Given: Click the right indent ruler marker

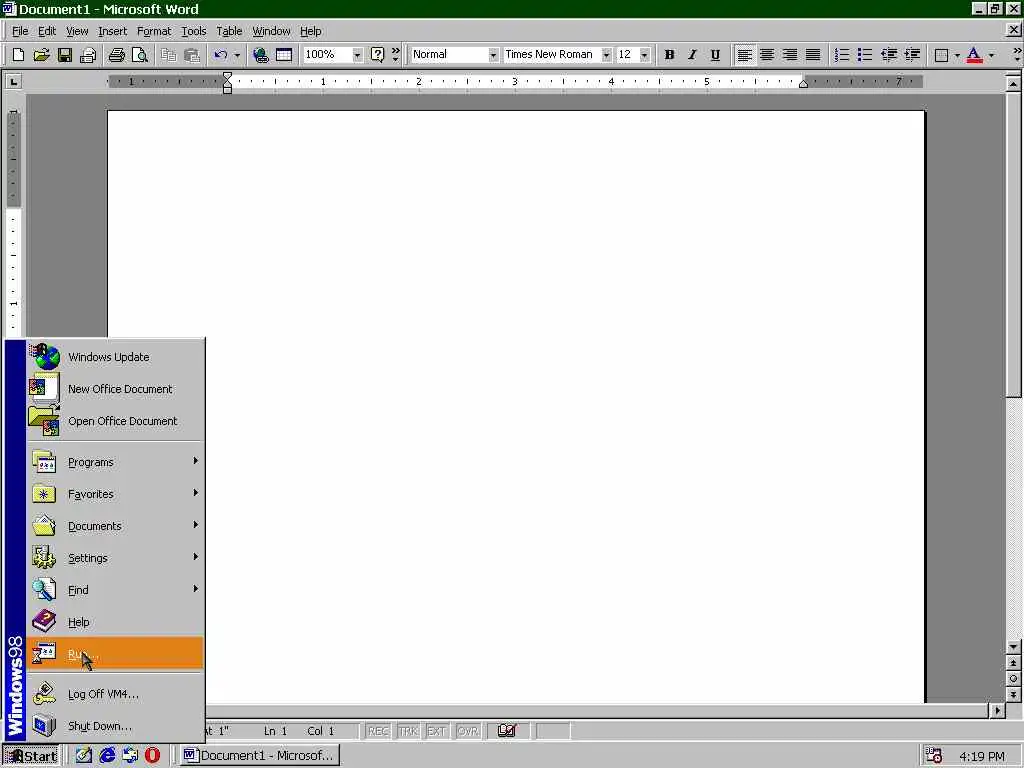Looking at the screenshot, I should [803, 83].
